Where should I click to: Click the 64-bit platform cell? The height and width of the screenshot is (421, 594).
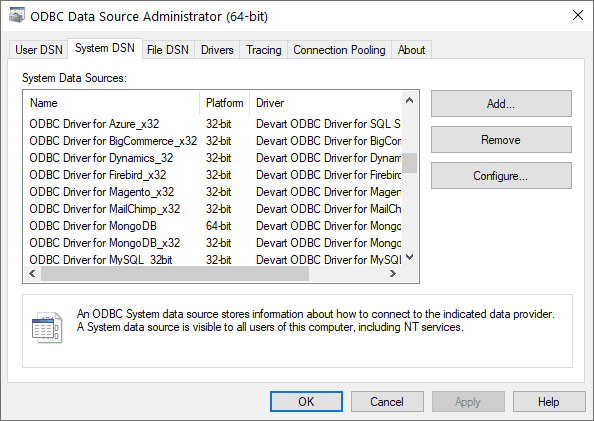pos(219,226)
